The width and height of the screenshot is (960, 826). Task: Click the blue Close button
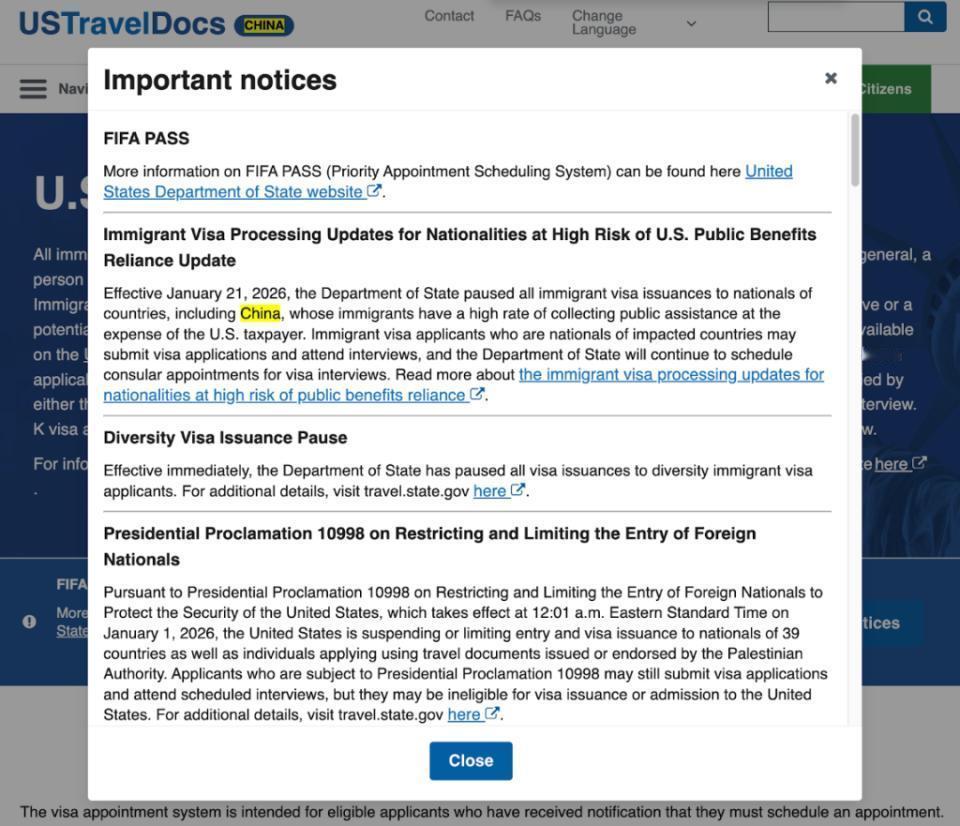(470, 760)
